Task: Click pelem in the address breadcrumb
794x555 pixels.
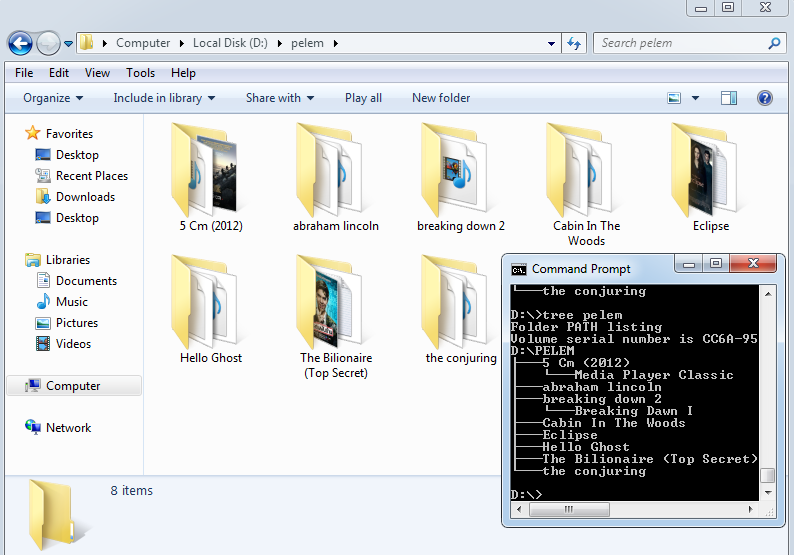Action: (307, 43)
